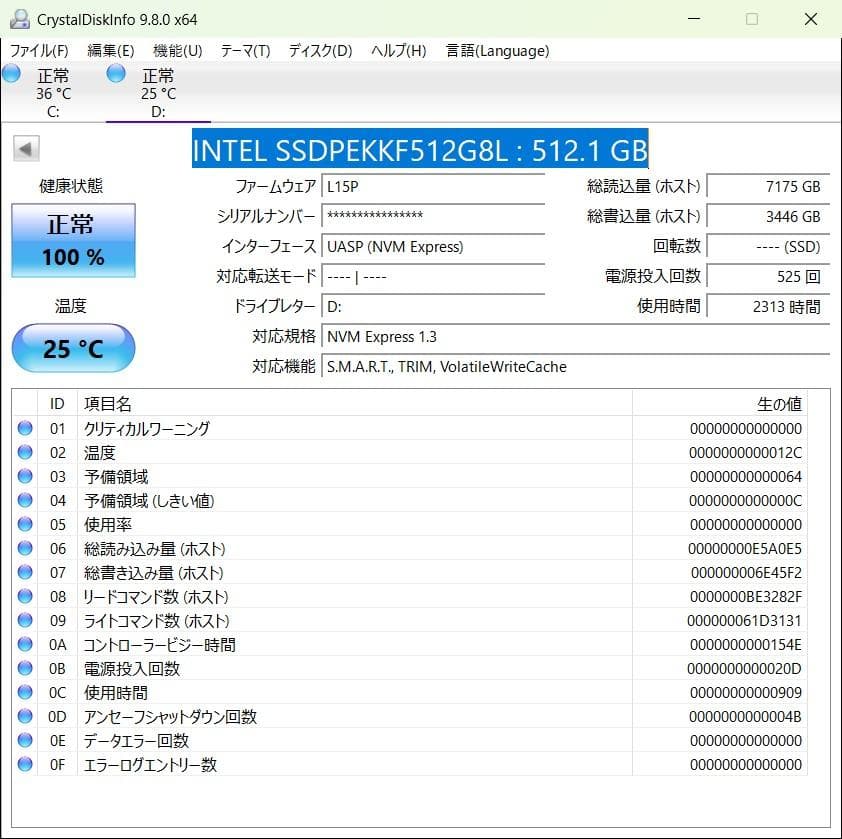This screenshot has height=839, width=842.
Task: Click the 健康状態 label
Action: click(x=71, y=186)
